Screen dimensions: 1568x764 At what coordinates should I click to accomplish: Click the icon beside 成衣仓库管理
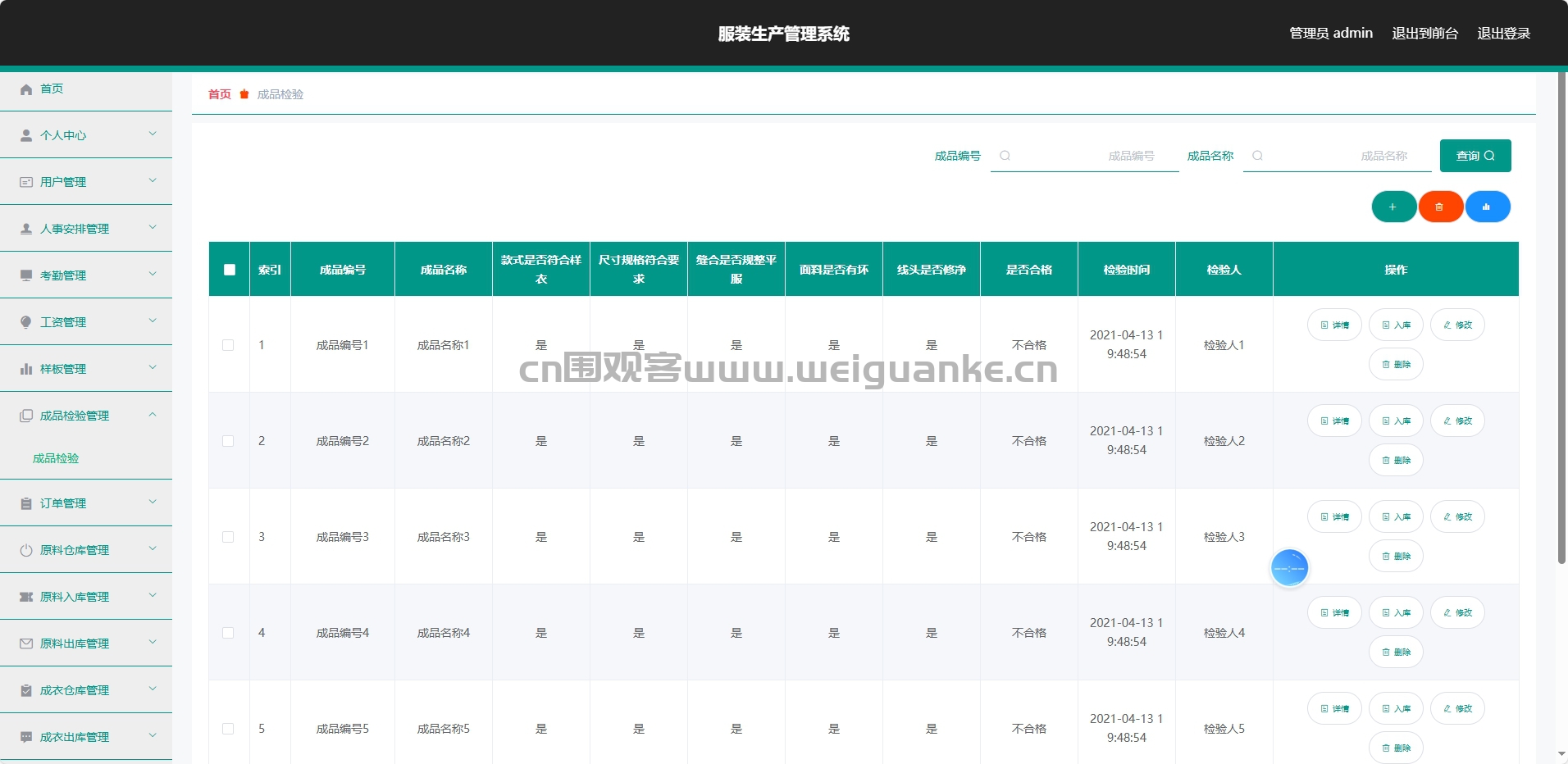(x=26, y=690)
